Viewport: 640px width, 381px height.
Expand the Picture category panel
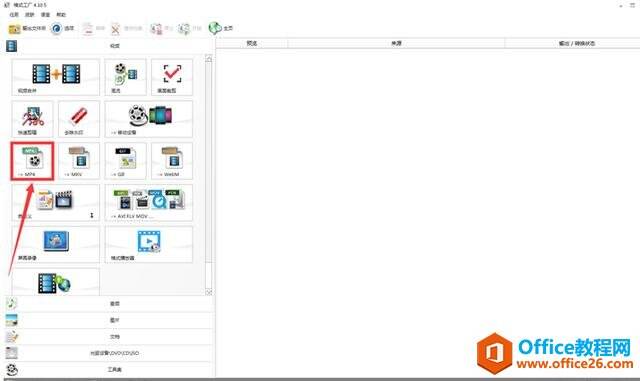click(109, 320)
